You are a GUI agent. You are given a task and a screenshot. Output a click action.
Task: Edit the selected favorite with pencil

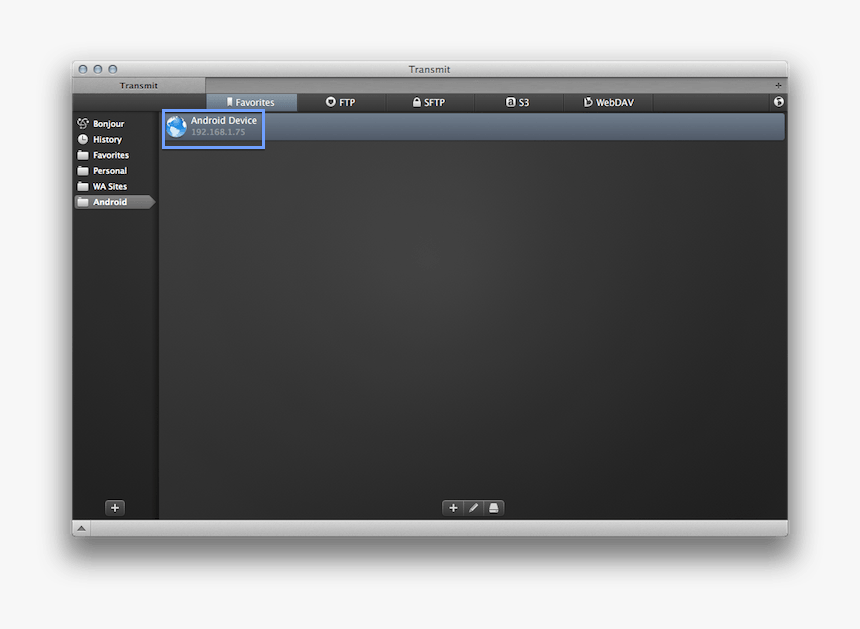pyautogui.click(x=473, y=508)
